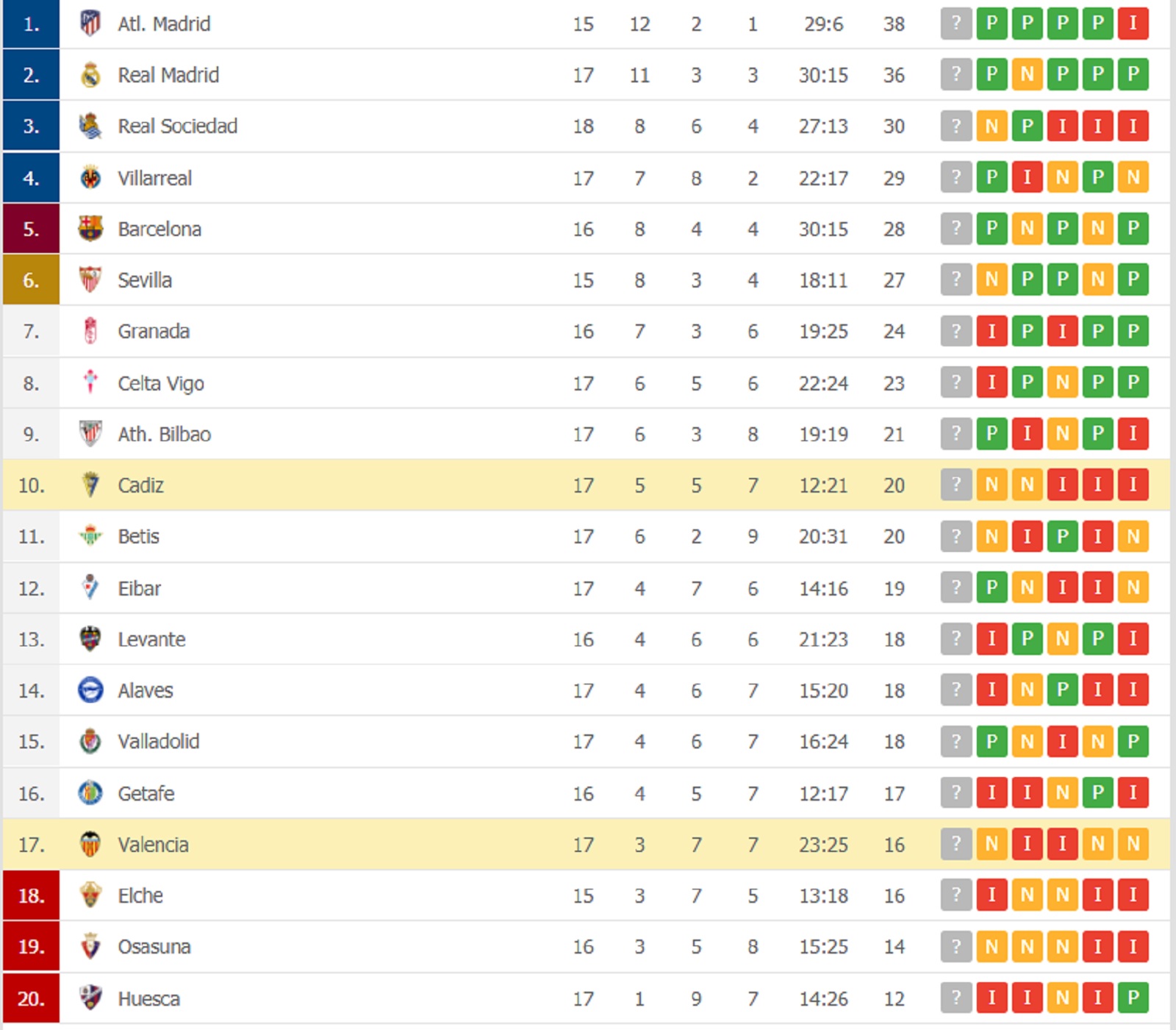The image size is (1176, 1030).
Task: Open the Celta Vigo team page
Action: [160, 383]
